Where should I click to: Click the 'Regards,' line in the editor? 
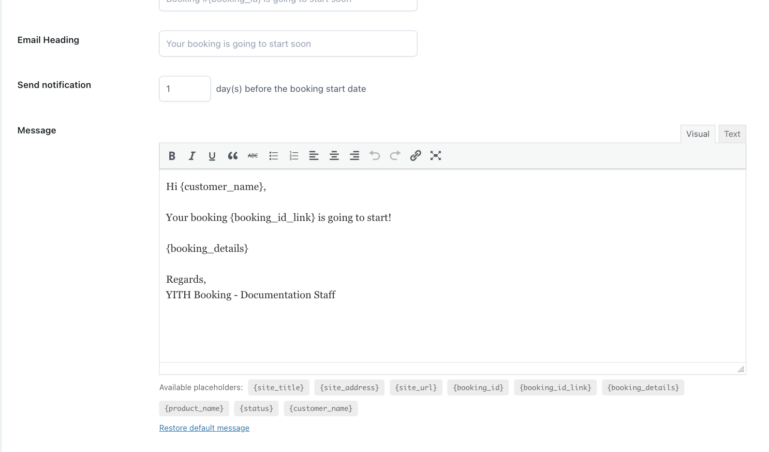[x=186, y=279]
